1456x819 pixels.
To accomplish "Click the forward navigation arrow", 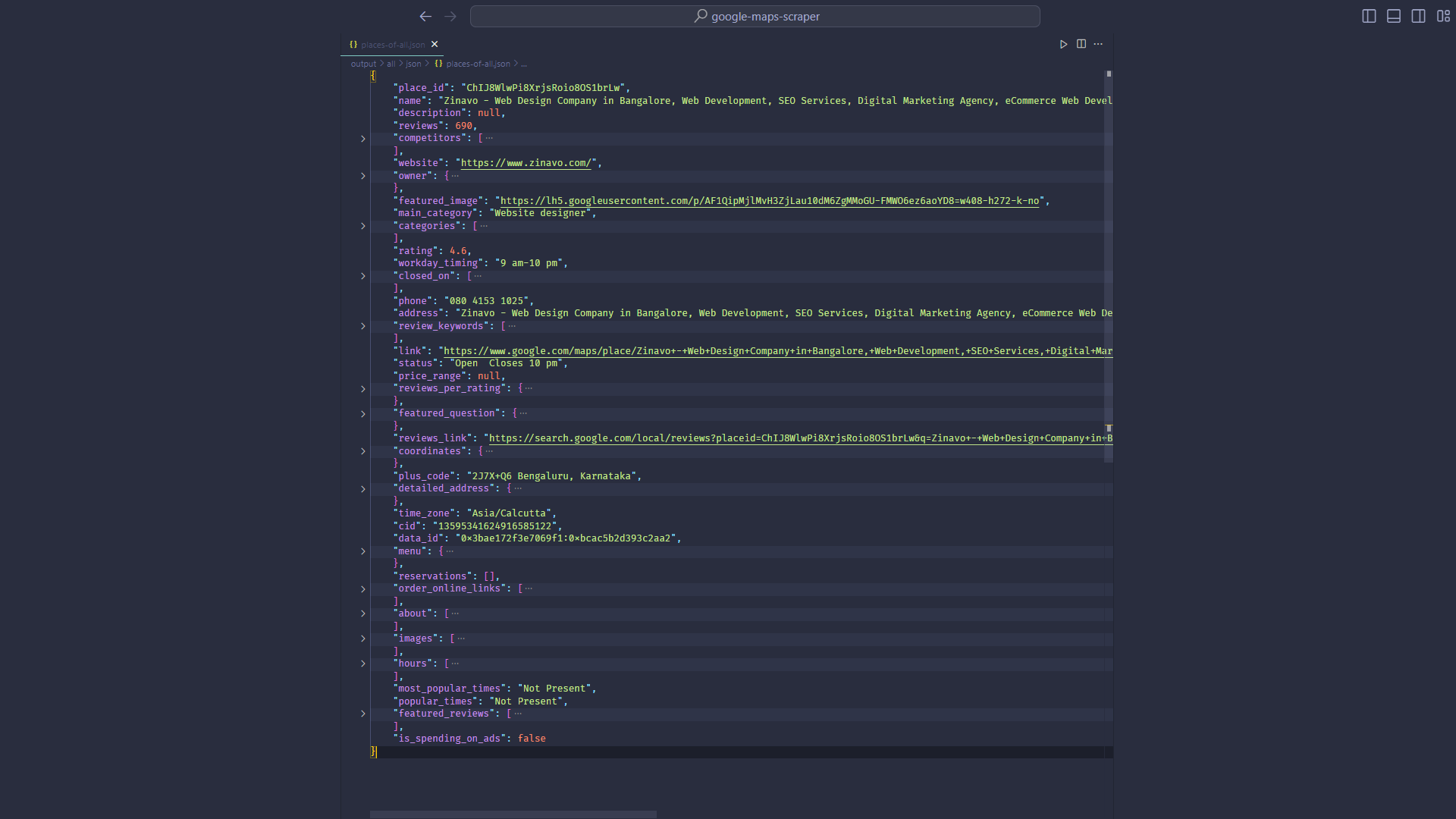I will click(x=450, y=16).
